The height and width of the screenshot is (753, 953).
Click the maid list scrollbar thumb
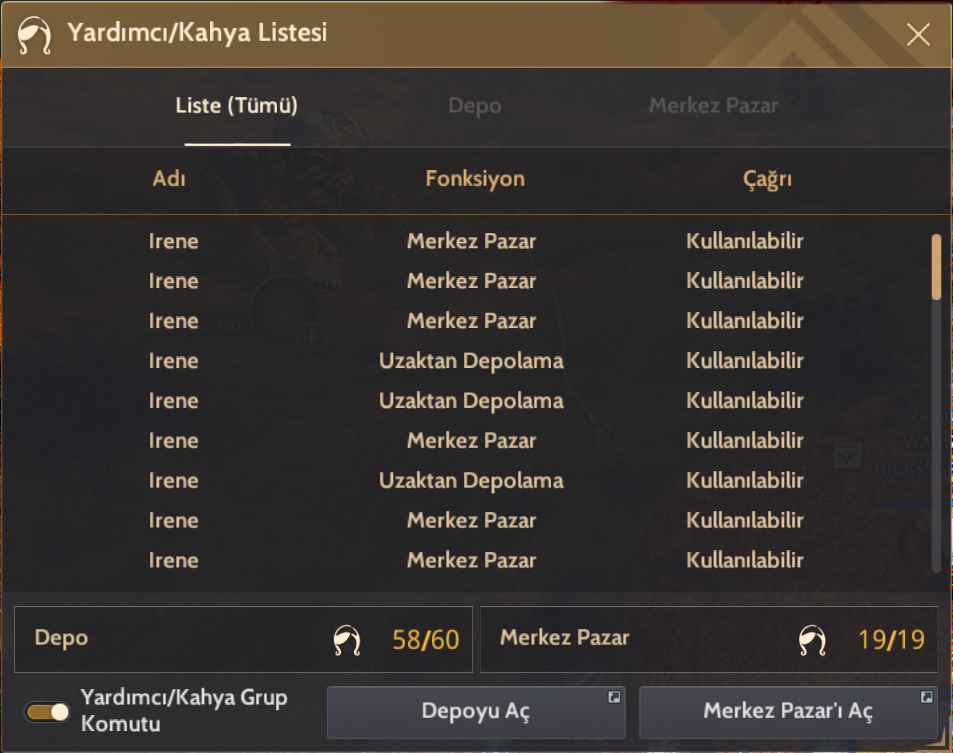936,266
